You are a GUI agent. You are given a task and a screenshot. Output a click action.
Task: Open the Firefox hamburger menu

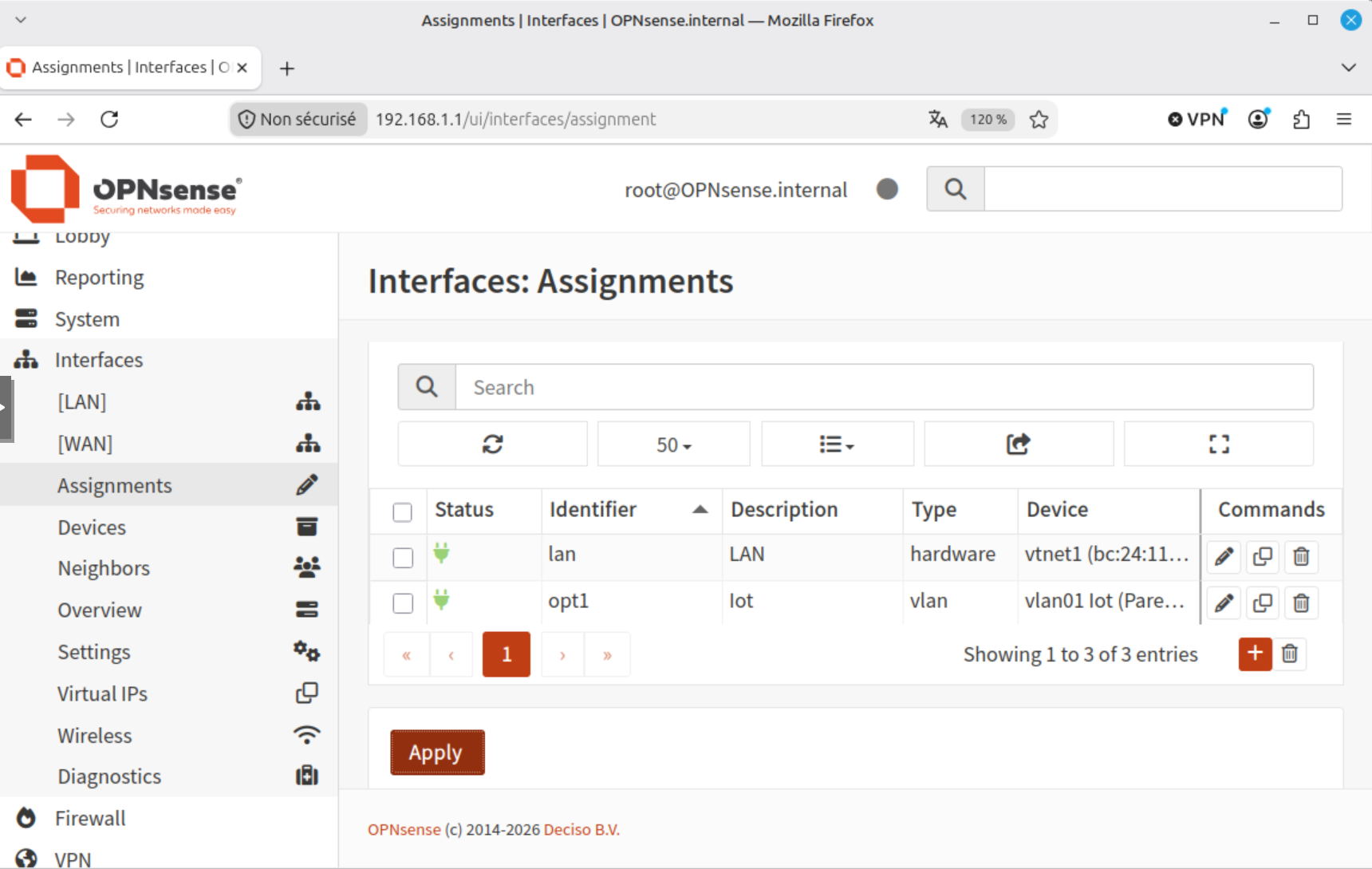pyautogui.click(x=1344, y=119)
